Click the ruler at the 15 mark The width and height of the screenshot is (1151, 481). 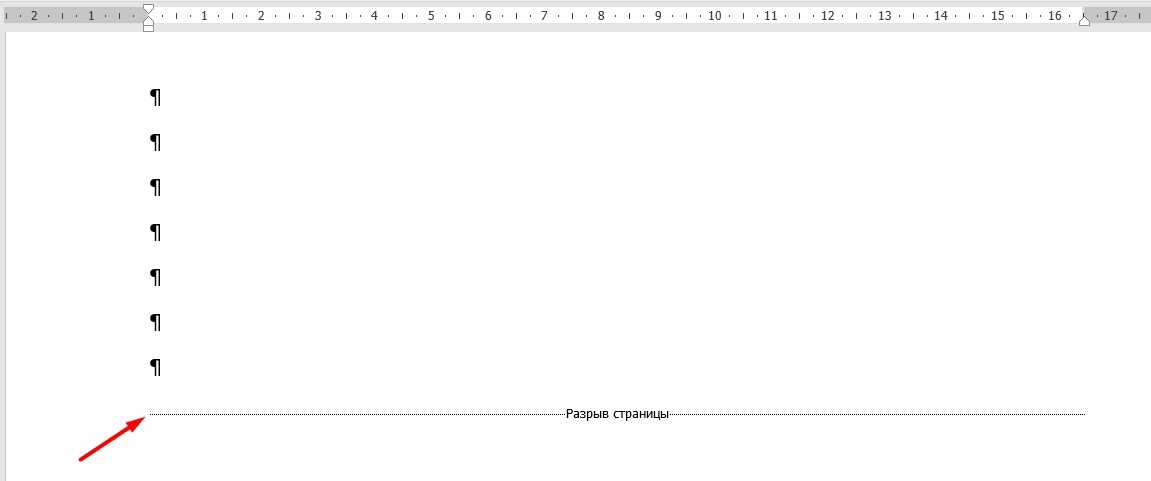pos(998,16)
